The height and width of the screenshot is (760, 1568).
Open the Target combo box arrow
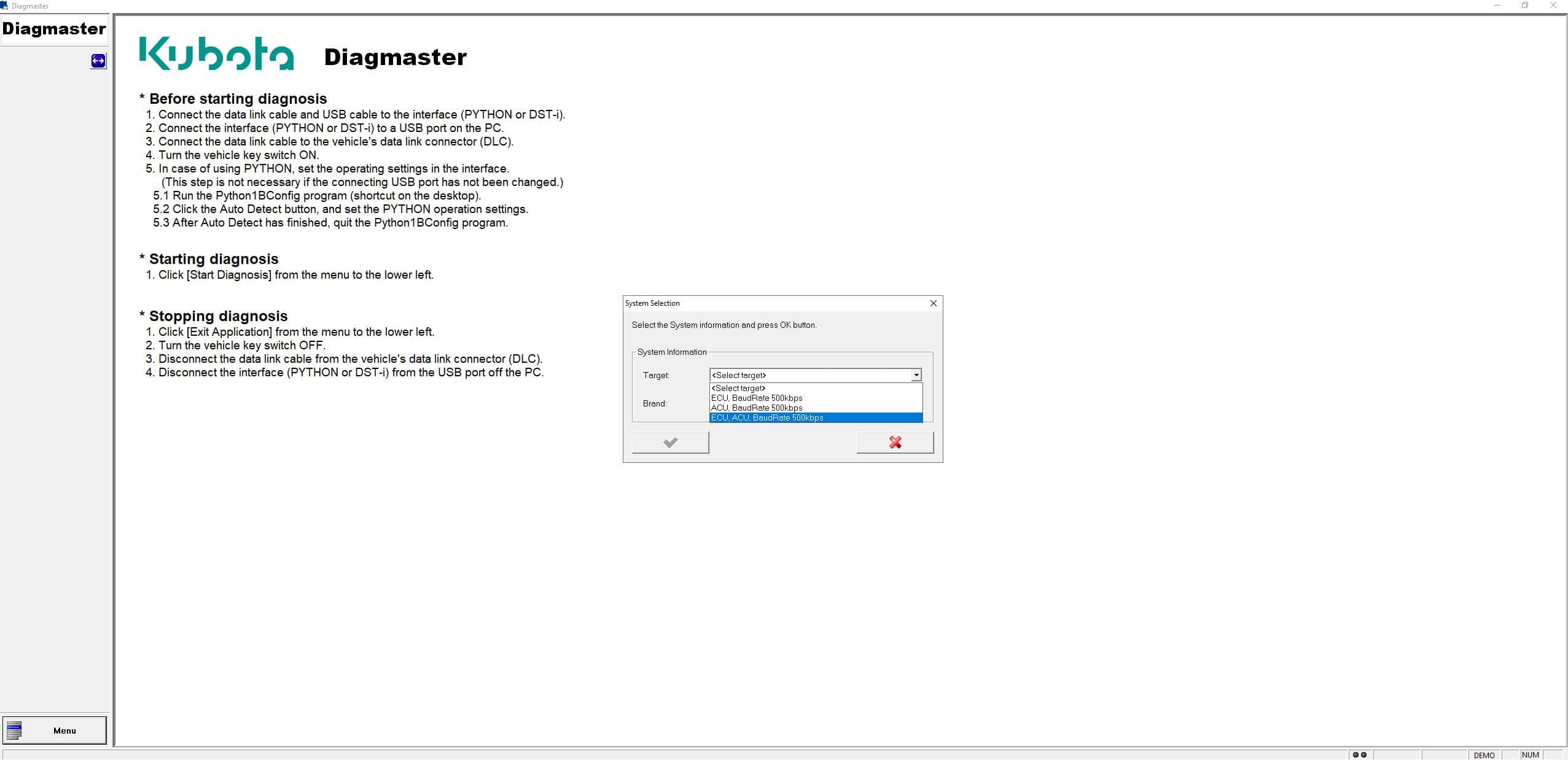click(916, 375)
